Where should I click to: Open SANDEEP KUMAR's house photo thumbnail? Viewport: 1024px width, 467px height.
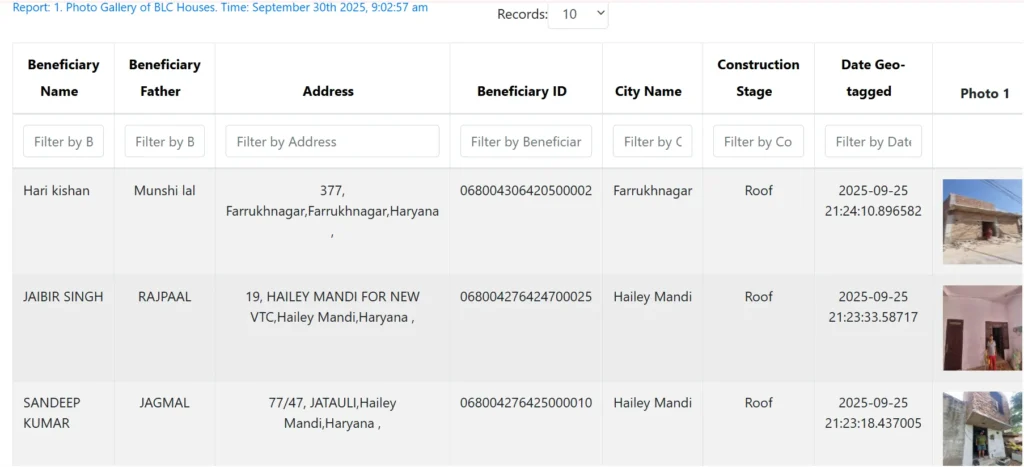[x=982, y=427]
